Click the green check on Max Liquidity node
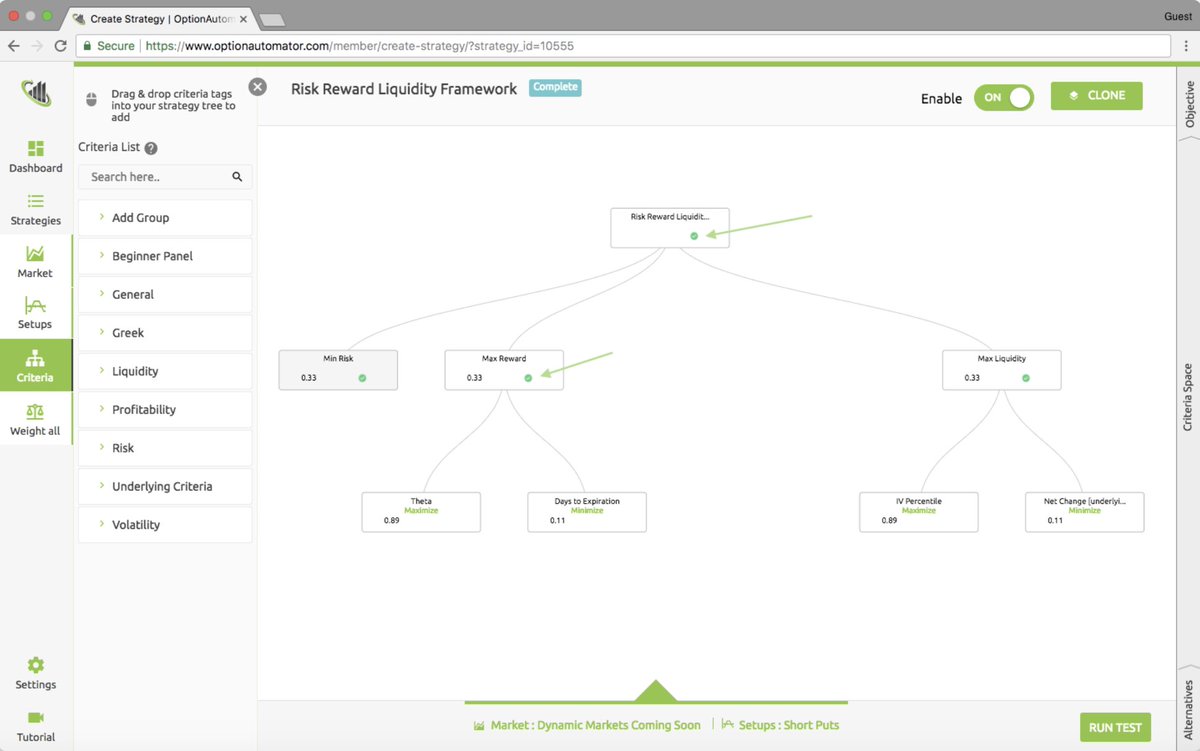This screenshot has width=1200, height=751. point(1025,376)
